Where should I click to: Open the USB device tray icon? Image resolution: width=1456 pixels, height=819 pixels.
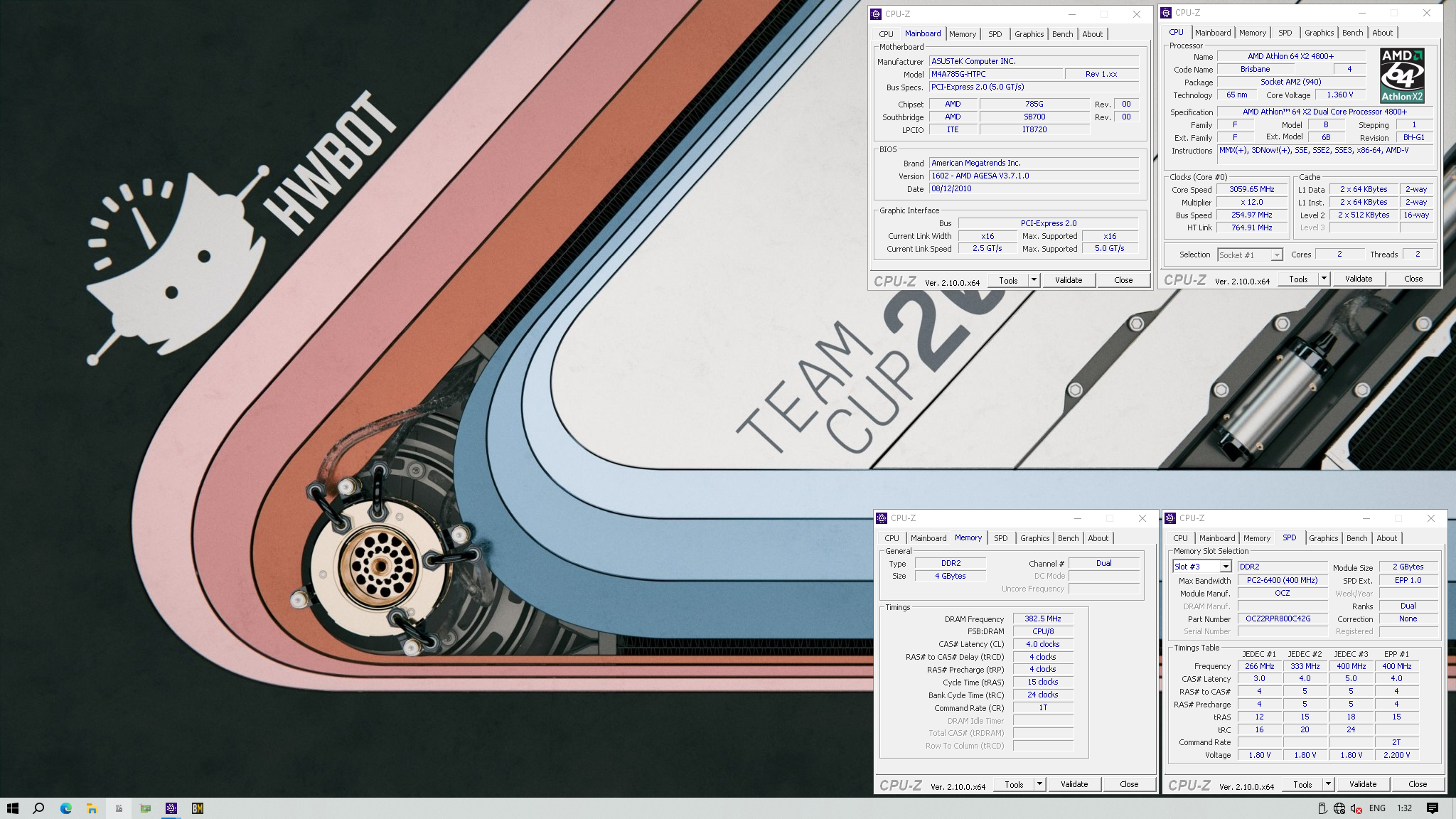click(1322, 808)
